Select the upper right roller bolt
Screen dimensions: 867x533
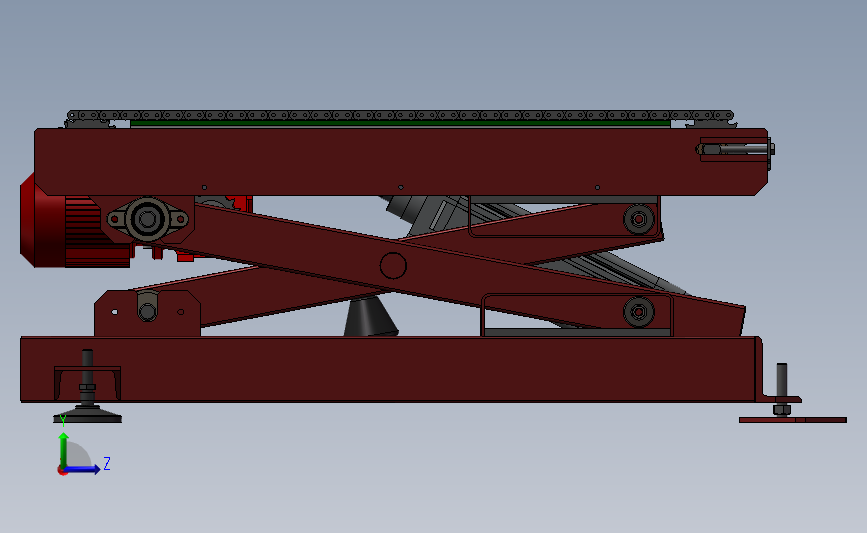point(639,219)
